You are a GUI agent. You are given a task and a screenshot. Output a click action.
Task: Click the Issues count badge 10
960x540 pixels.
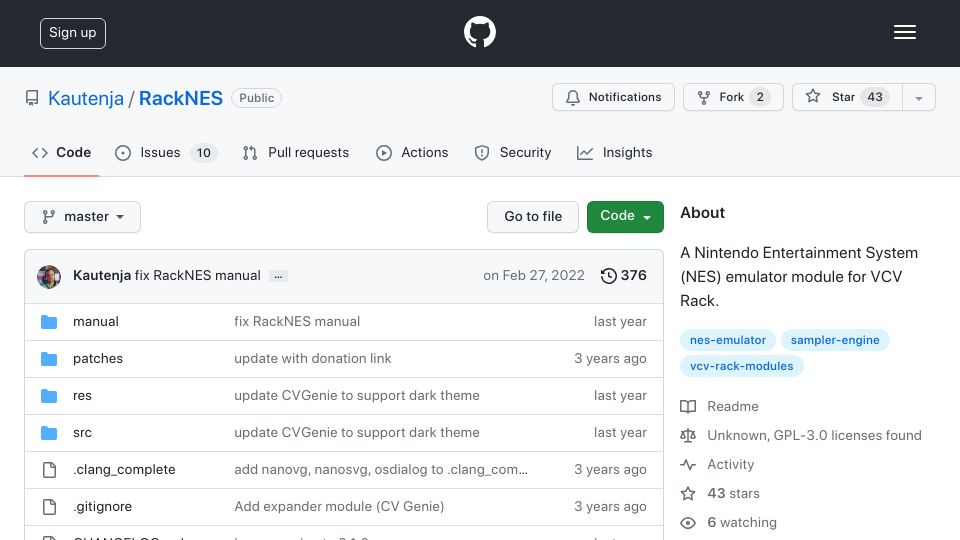[x=203, y=152]
